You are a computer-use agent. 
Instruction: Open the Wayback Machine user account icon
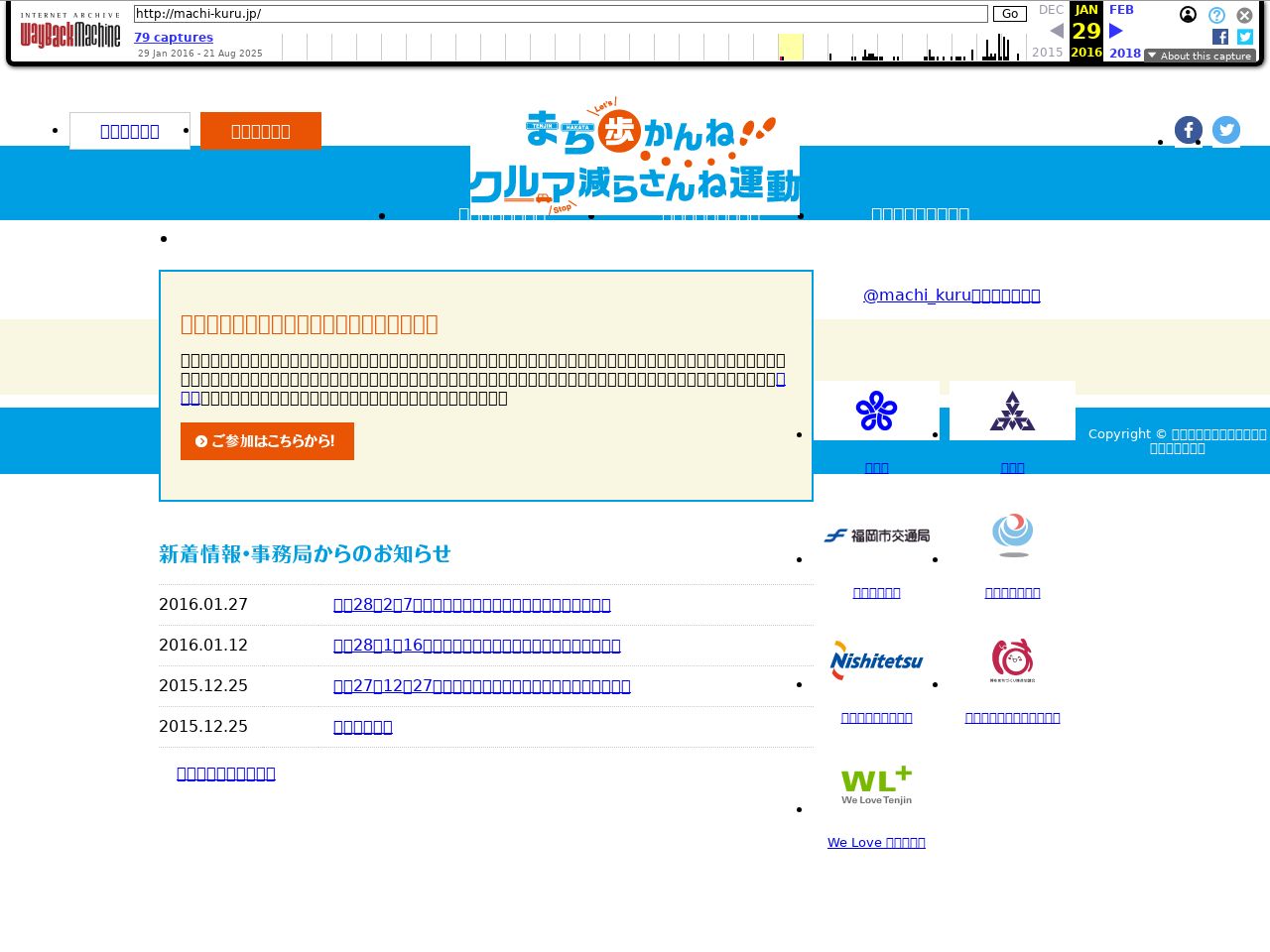(1188, 15)
